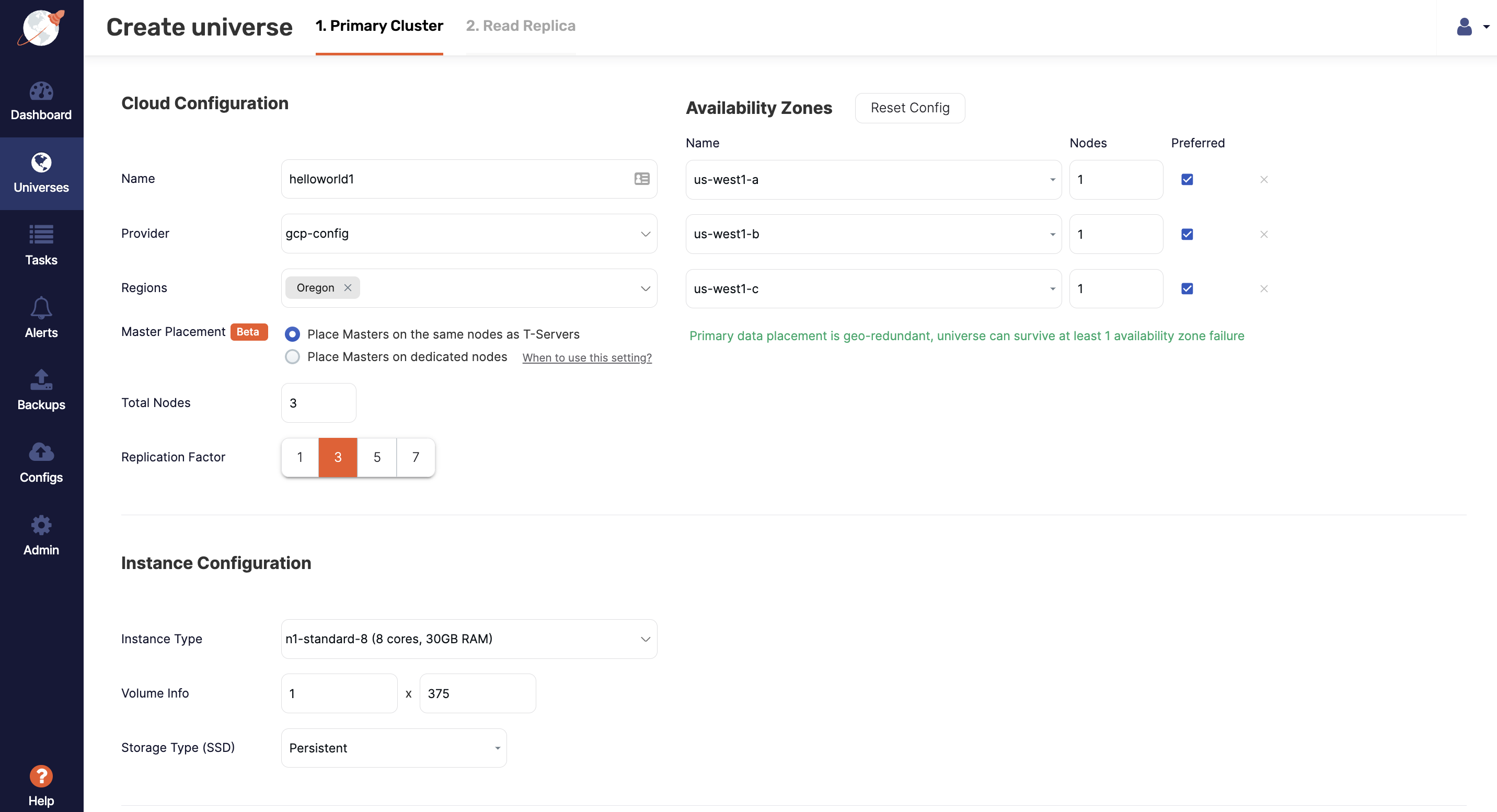Set Replication Factor to 5
Screen dimensions: 1497x812
tap(376, 458)
